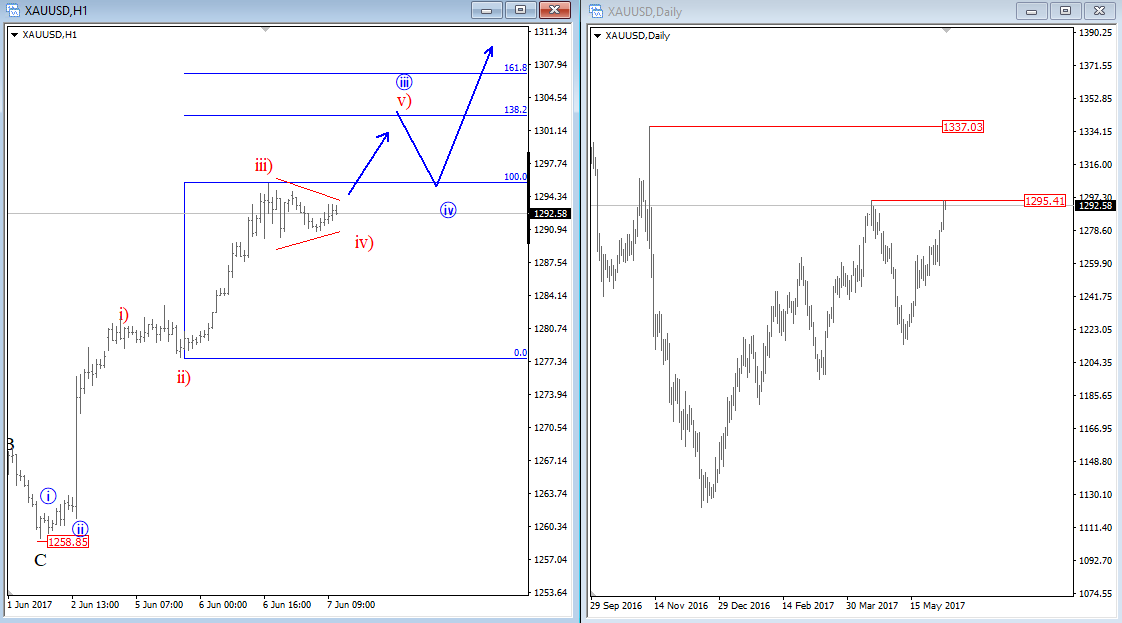This screenshot has width=1122, height=623.
Task: Close the XAUUSD,Daily chart window
Action: (x=1099, y=10)
